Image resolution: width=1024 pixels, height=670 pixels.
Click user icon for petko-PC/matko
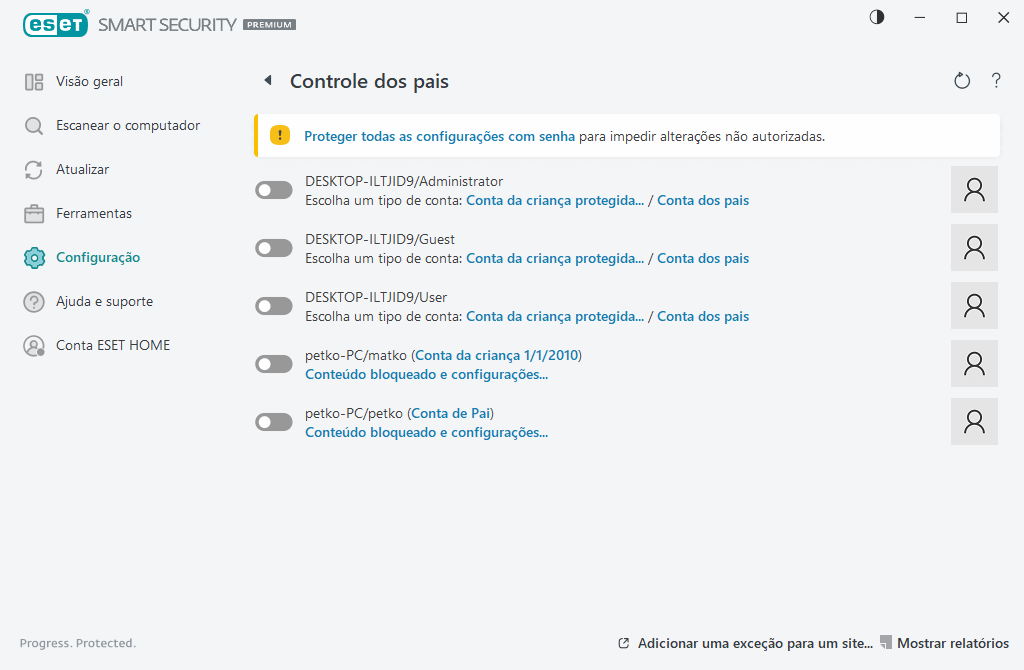coord(974,364)
